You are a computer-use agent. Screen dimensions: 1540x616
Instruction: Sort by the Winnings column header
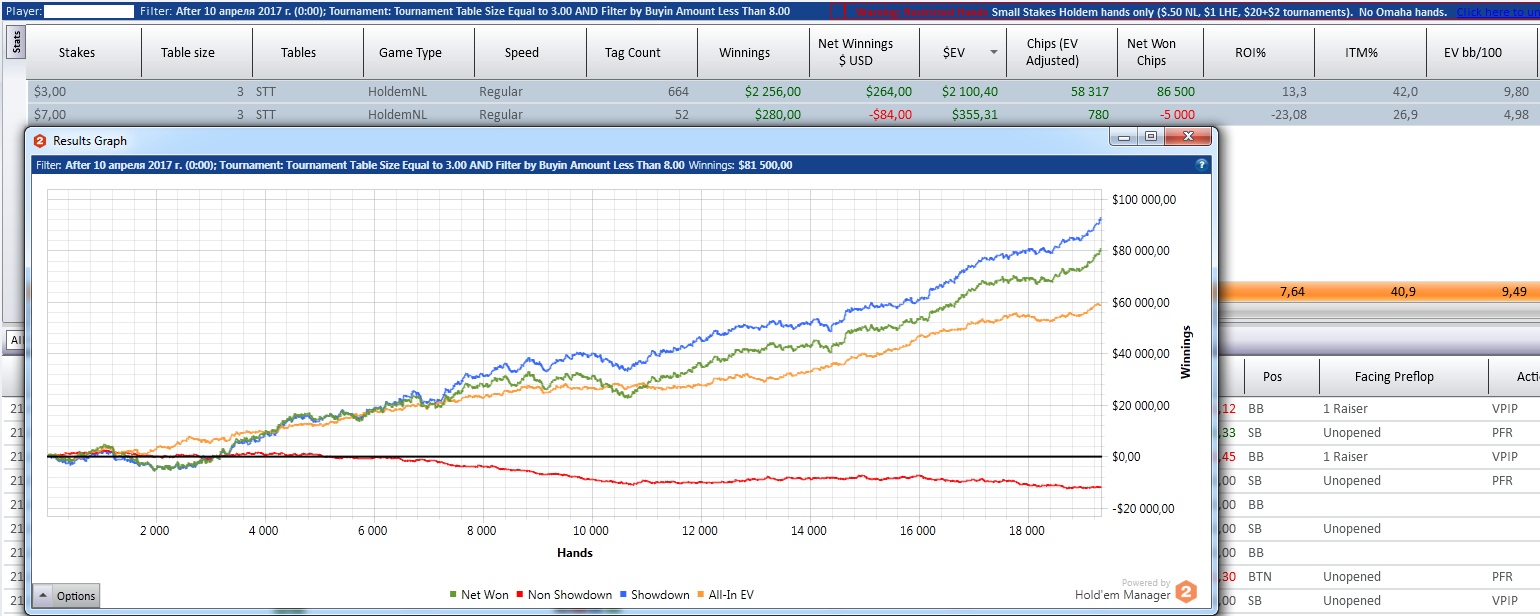click(x=744, y=53)
